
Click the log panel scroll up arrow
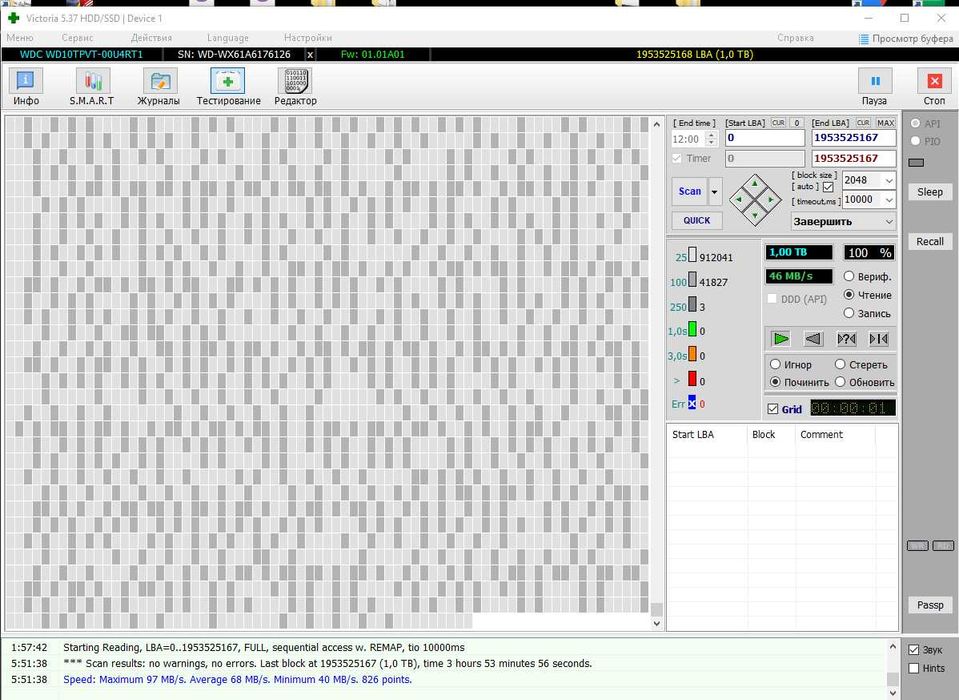(x=892, y=646)
